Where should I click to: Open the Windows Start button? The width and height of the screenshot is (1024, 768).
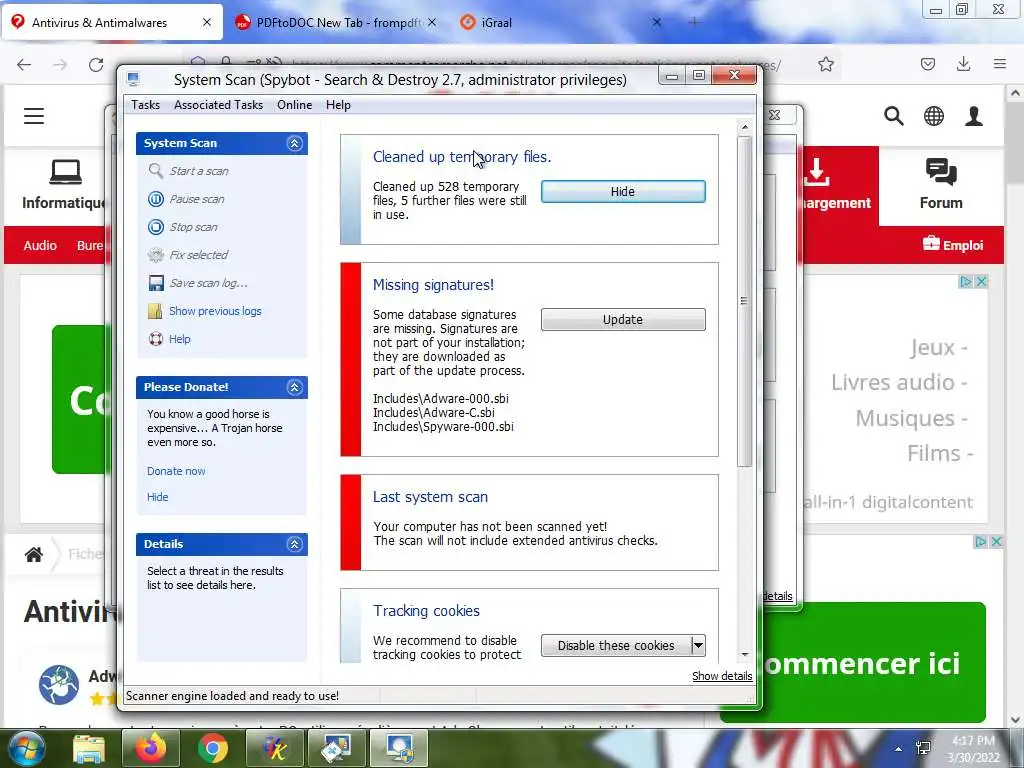coord(25,748)
